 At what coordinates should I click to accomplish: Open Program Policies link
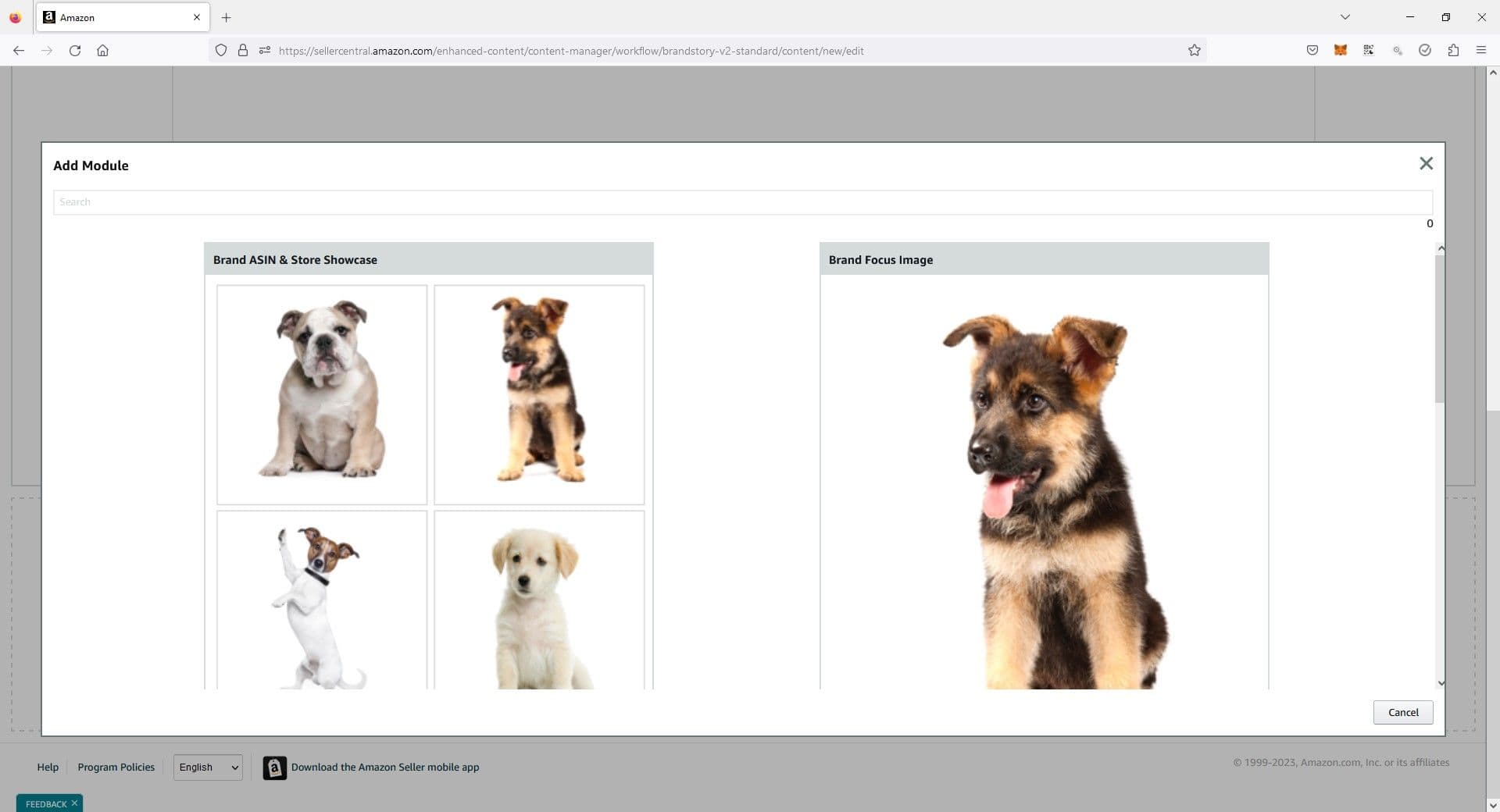click(116, 767)
